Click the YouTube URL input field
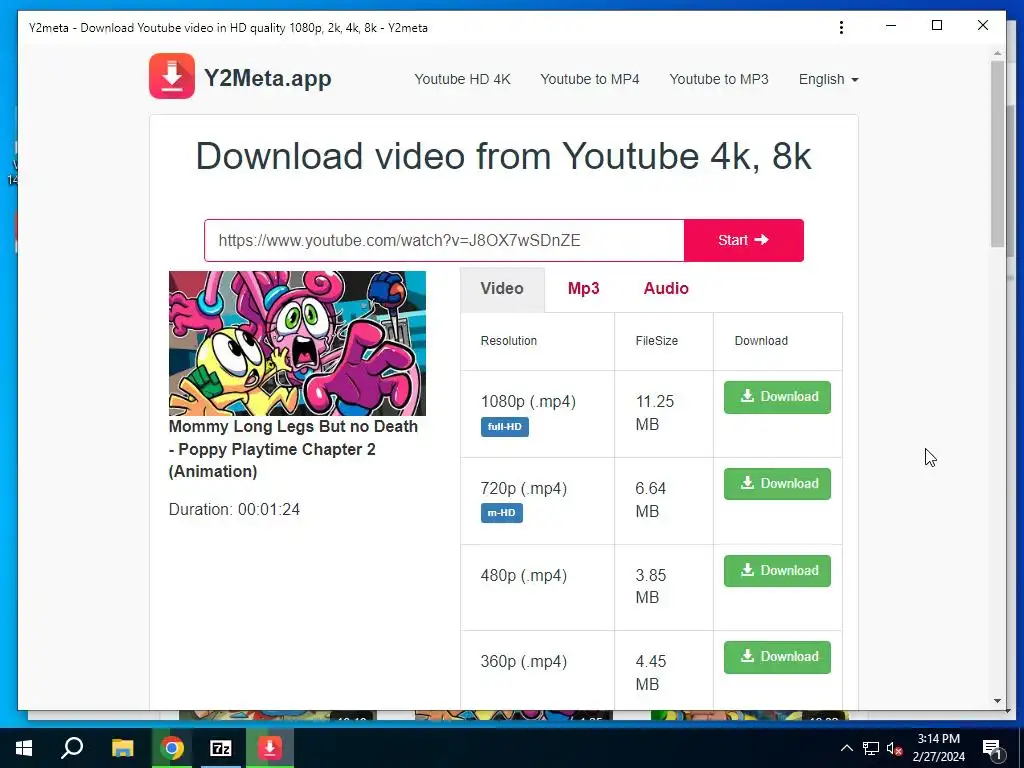 tap(444, 240)
